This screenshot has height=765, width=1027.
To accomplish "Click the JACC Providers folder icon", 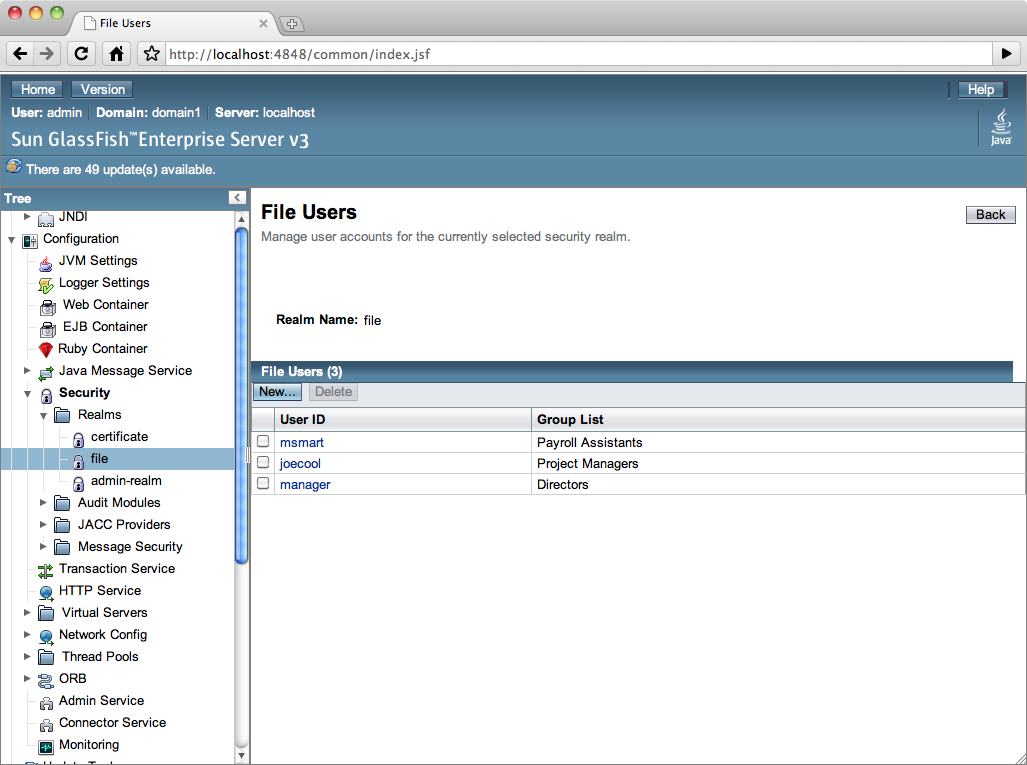I will (x=62, y=525).
